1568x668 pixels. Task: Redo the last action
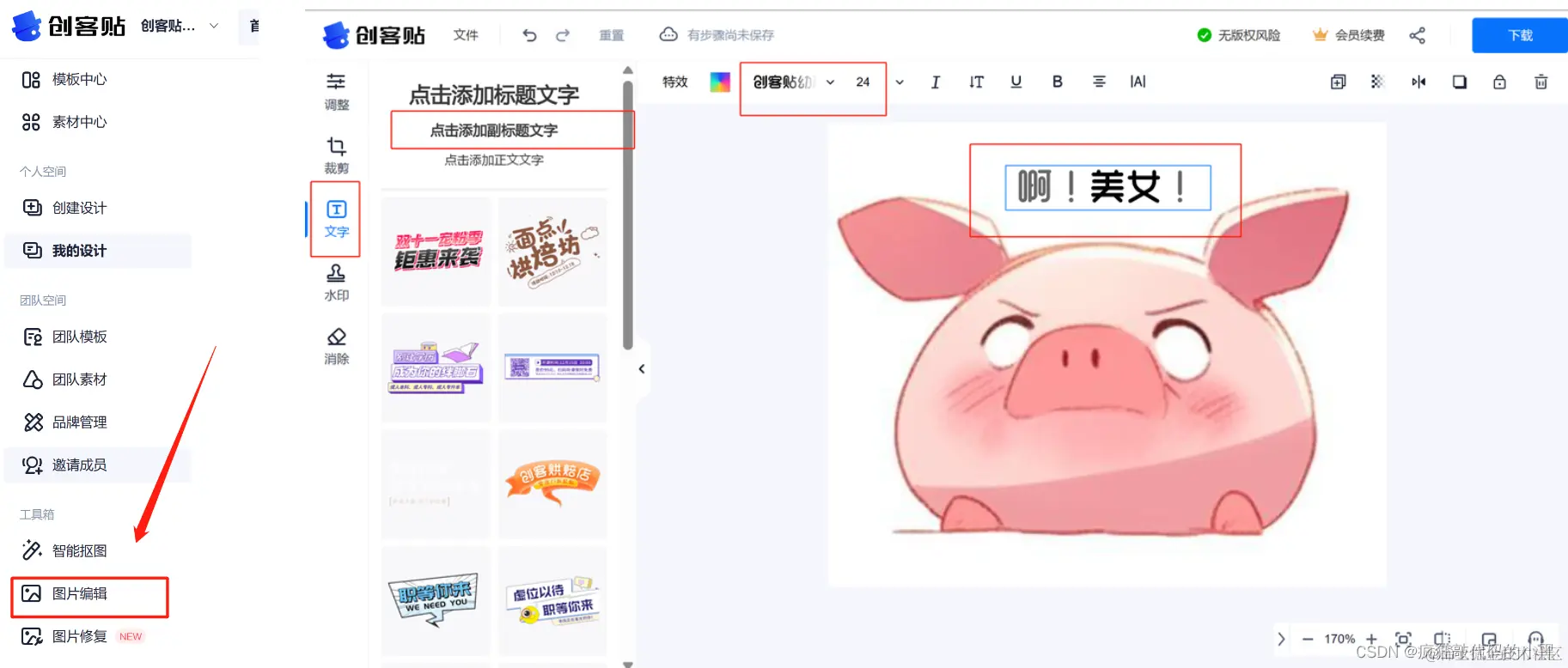tap(563, 35)
